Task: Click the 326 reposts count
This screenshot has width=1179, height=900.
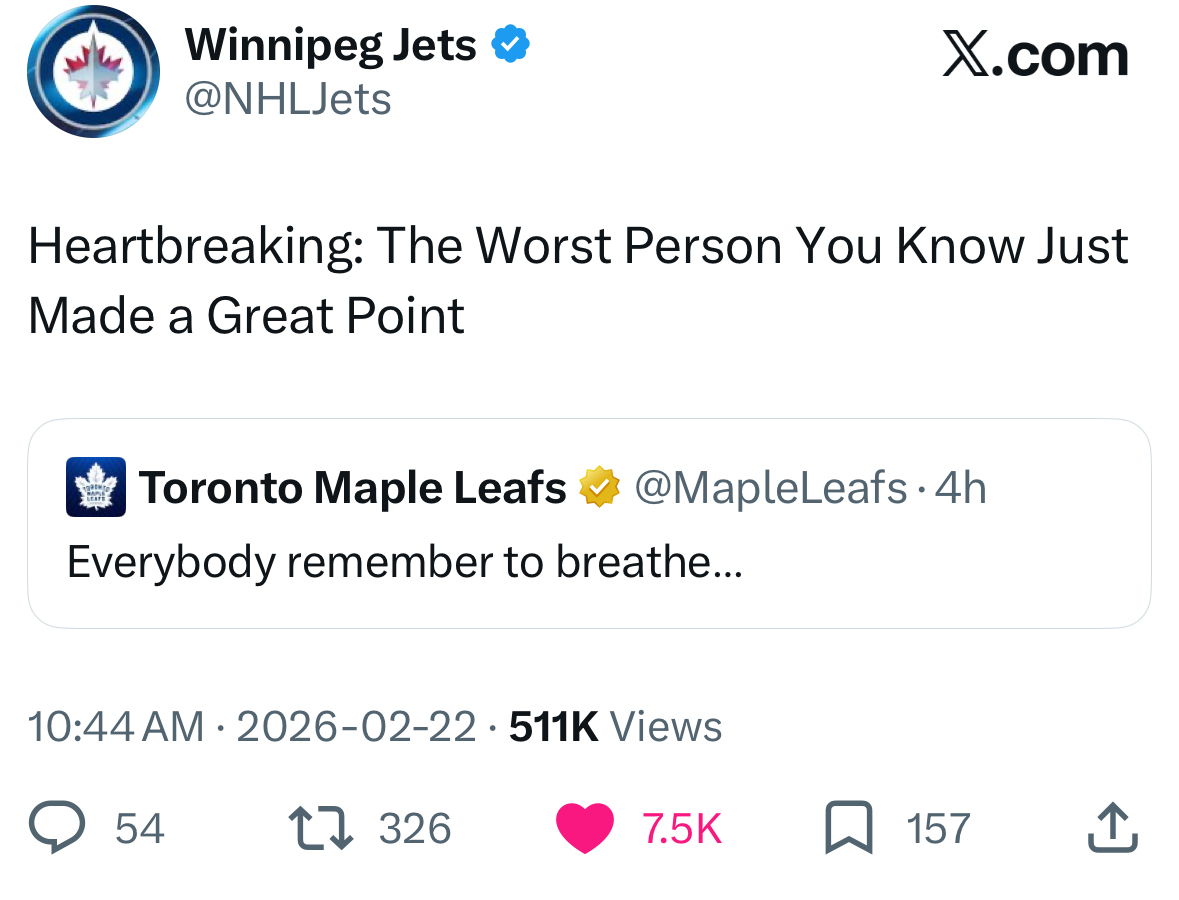Action: click(x=415, y=829)
